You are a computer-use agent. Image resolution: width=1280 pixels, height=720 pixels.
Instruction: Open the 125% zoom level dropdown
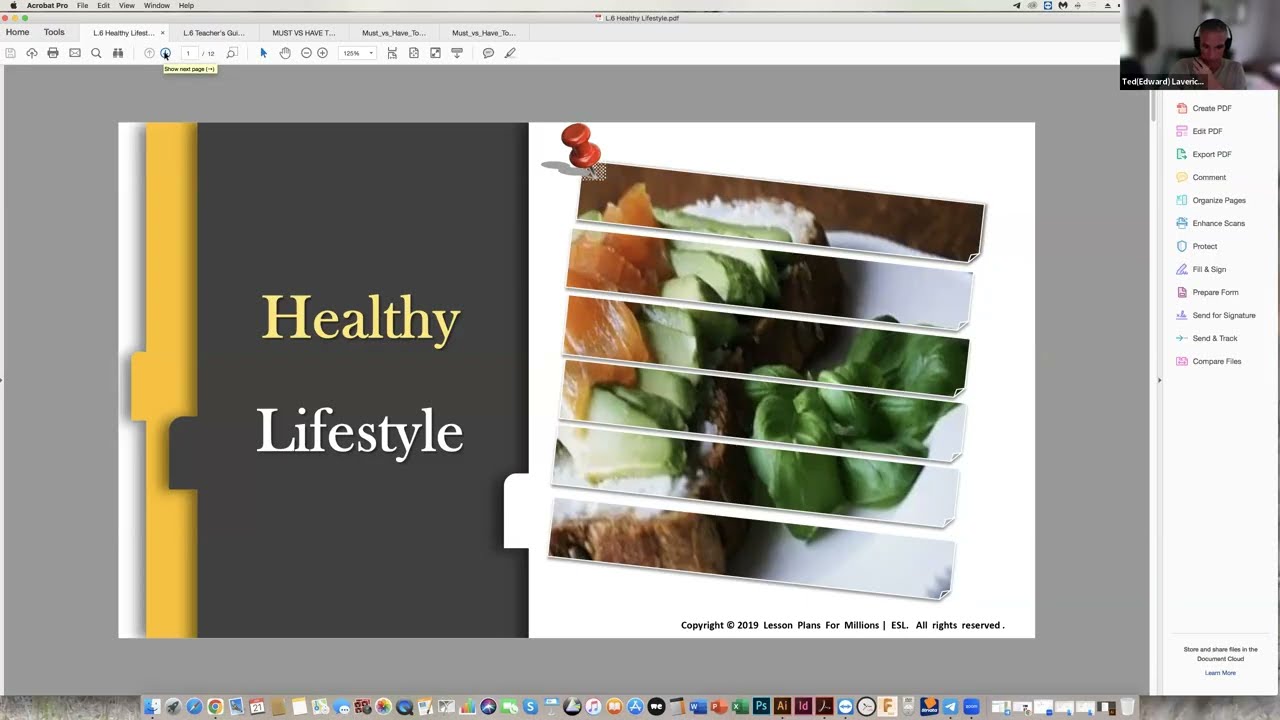tap(357, 53)
